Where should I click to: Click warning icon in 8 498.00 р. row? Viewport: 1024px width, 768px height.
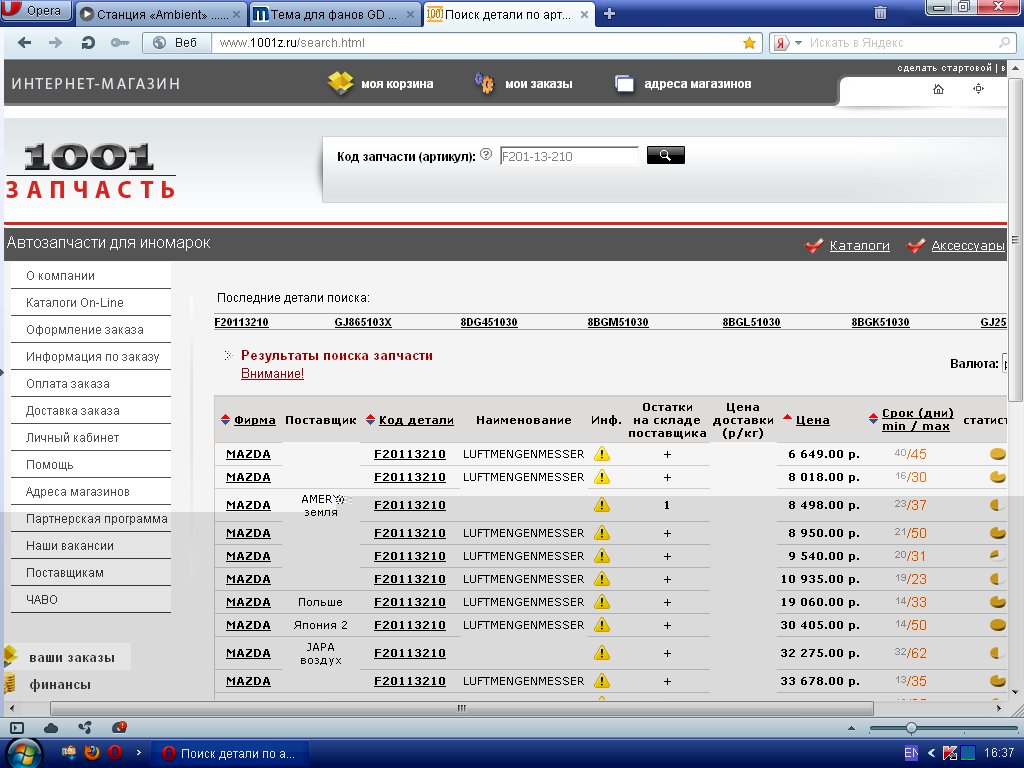point(602,505)
